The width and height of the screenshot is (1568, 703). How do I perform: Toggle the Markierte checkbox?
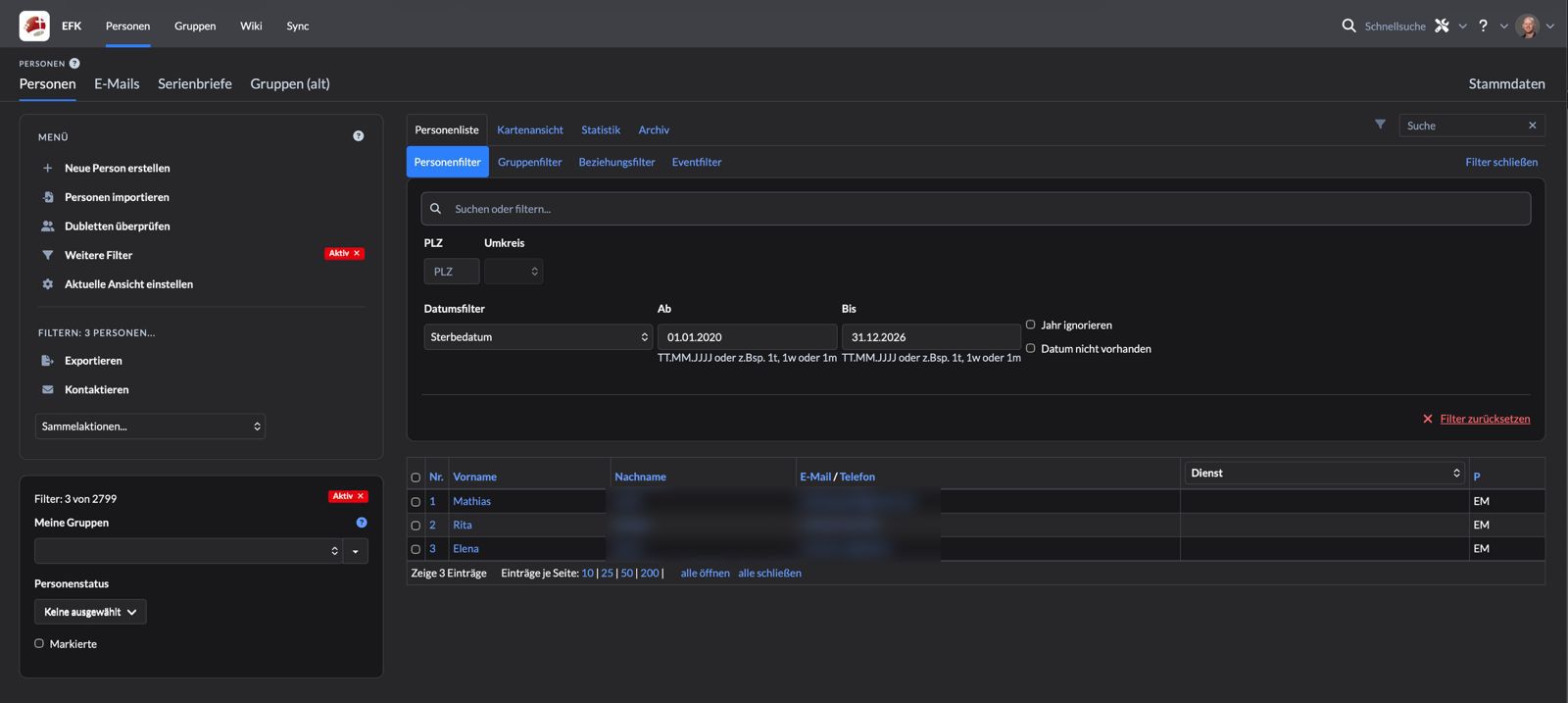tap(39, 643)
